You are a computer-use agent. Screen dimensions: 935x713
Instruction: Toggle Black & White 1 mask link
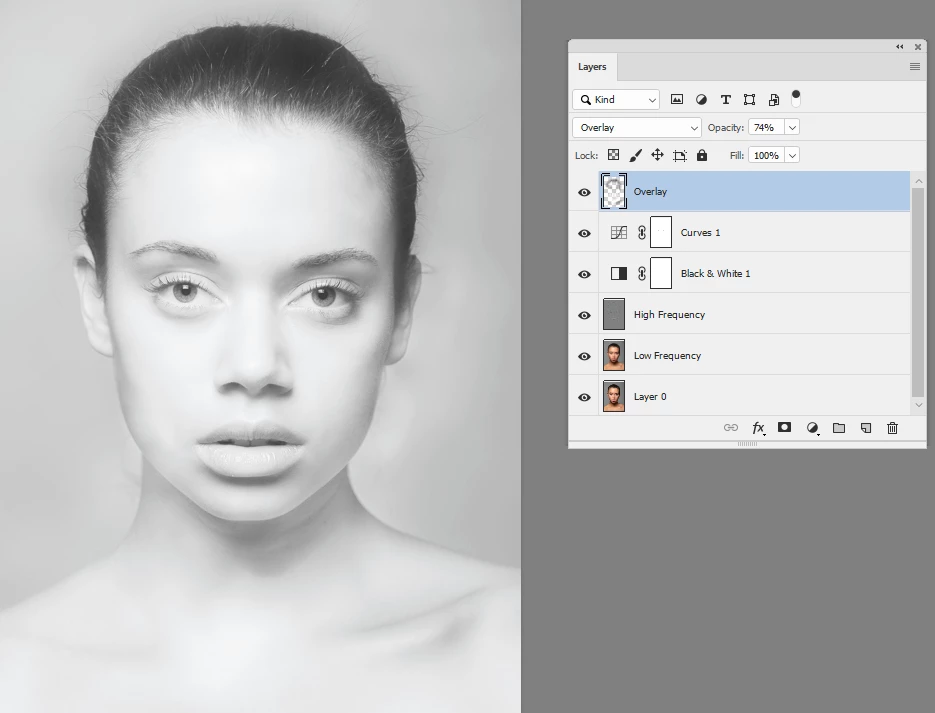point(642,274)
